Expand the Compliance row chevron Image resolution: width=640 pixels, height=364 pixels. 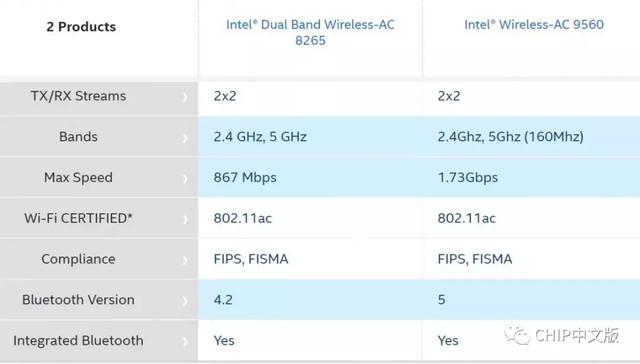(185, 260)
